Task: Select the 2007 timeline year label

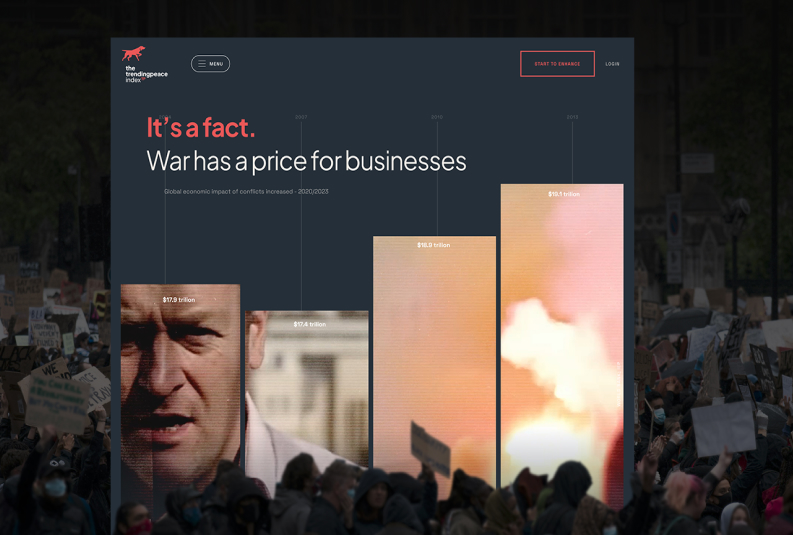Action: [301, 117]
